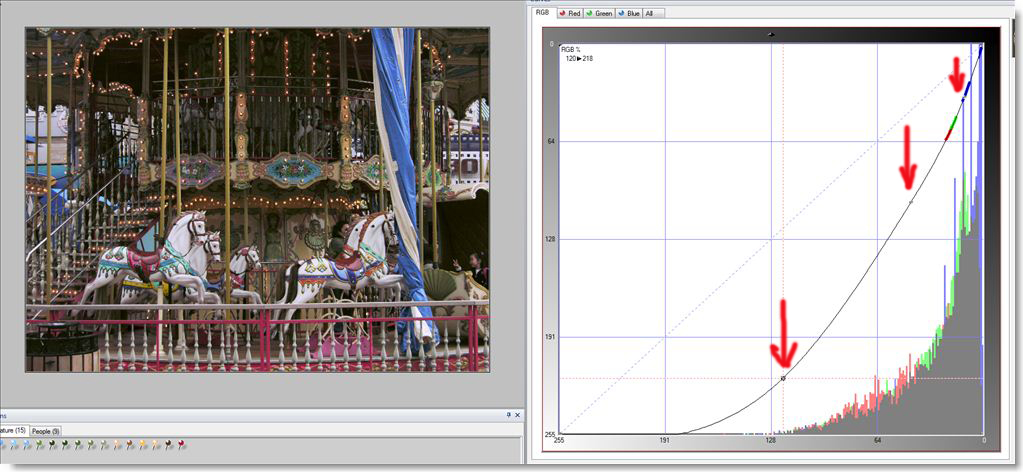Click the curve control point near 128
The image size is (1023, 472).
click(x=783, y=378)
